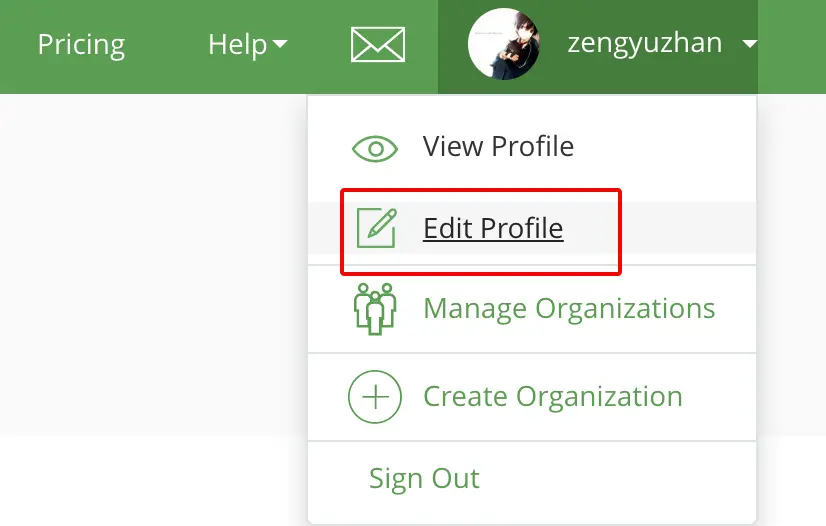Expand the Help dropdown caret
The image size is (826, 526).
280,44
